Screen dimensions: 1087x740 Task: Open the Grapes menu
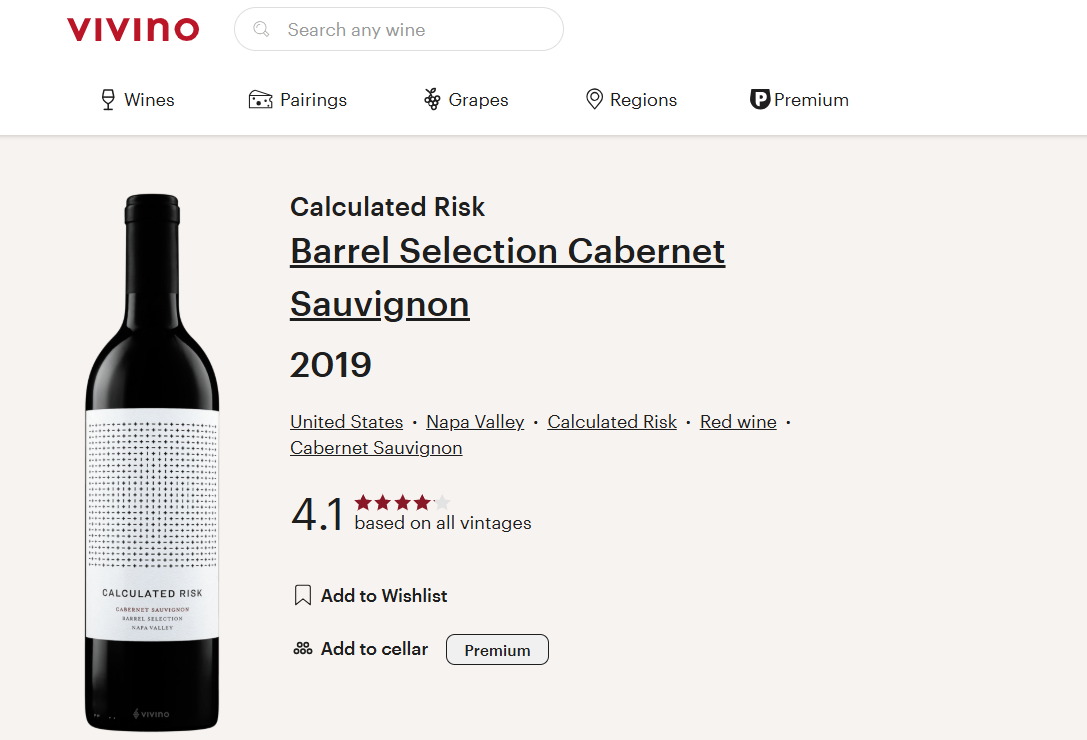(478, 100)
